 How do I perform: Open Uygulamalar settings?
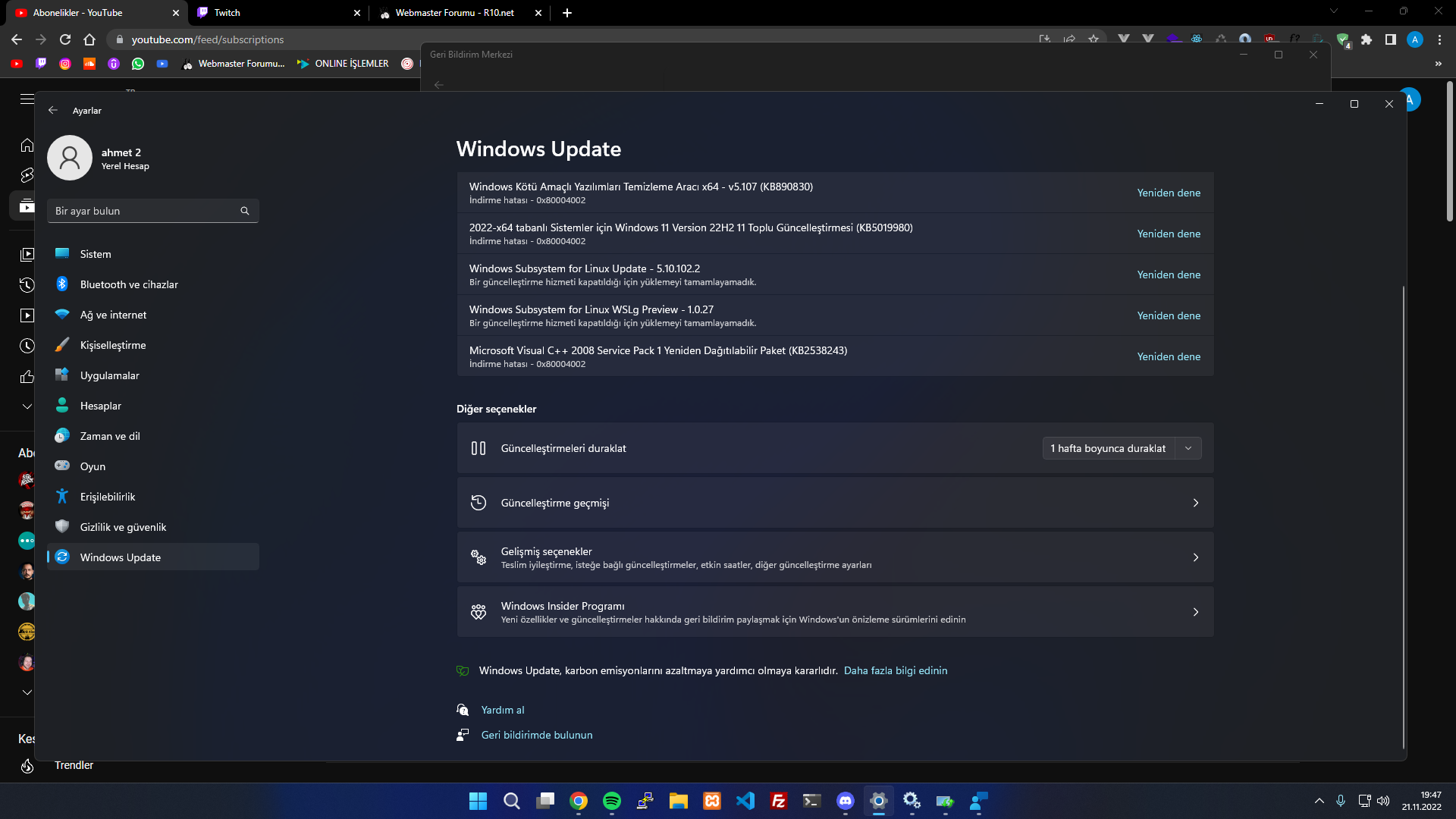click(x=152, y=375)
